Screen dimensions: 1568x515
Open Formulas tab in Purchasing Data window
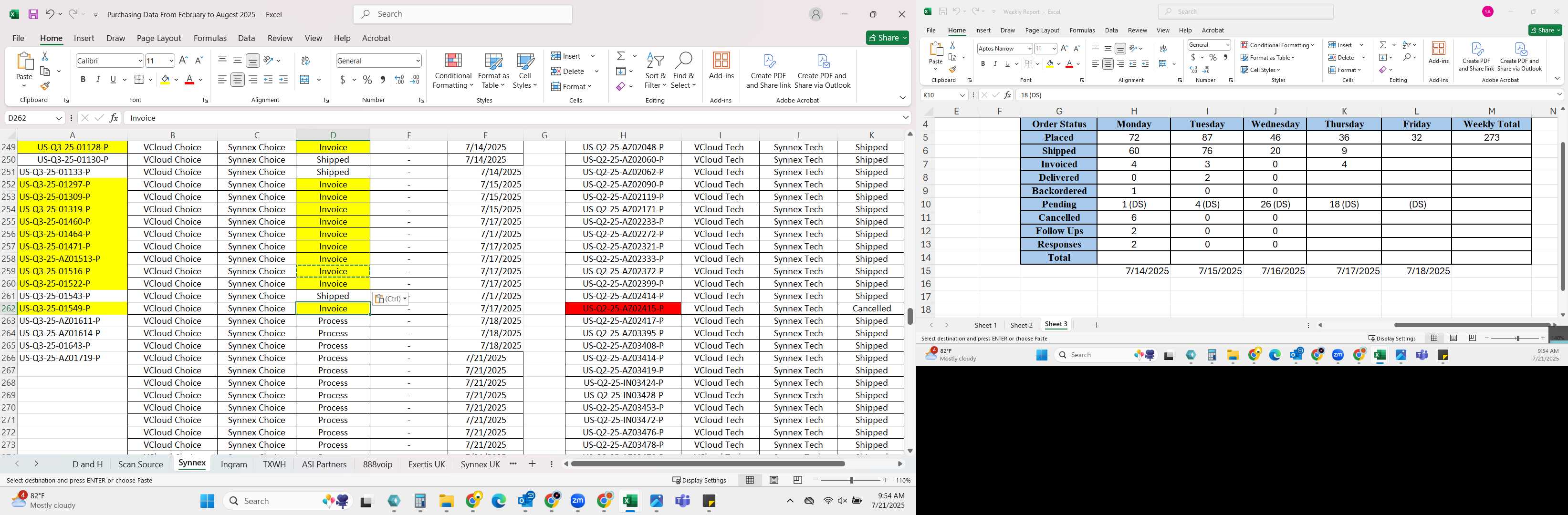click(x=210, y=38)
